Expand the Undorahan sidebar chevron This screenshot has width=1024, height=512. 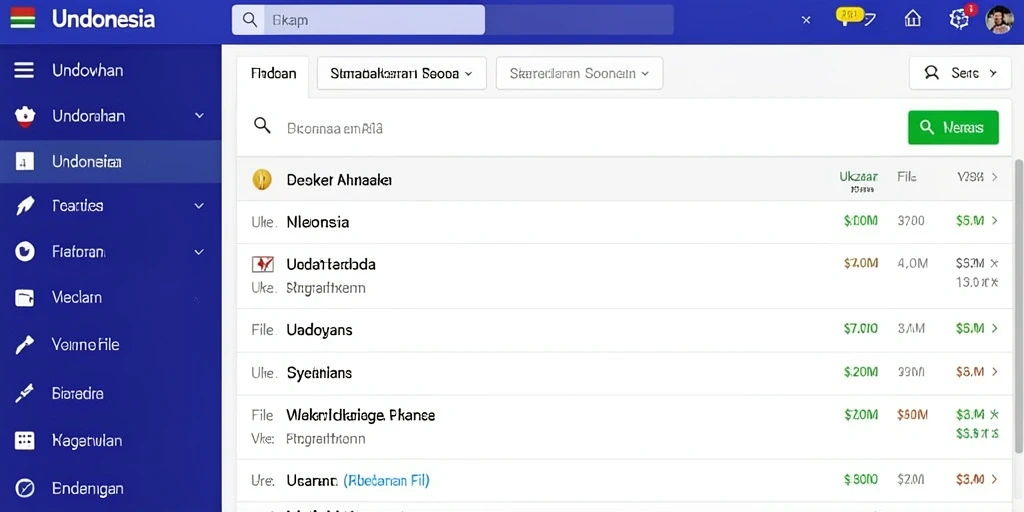(x=199, y=116)
